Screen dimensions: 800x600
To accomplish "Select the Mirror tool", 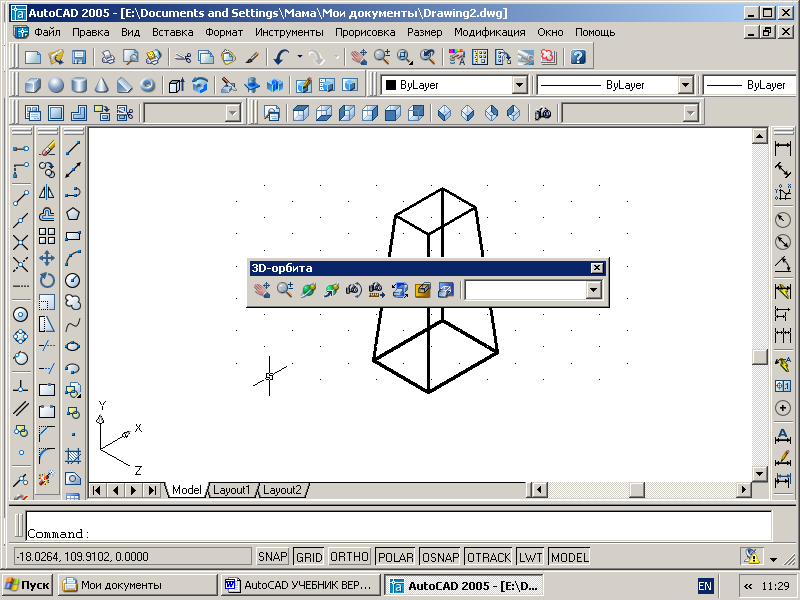I will pyautogui.click(x=47, y=192).
